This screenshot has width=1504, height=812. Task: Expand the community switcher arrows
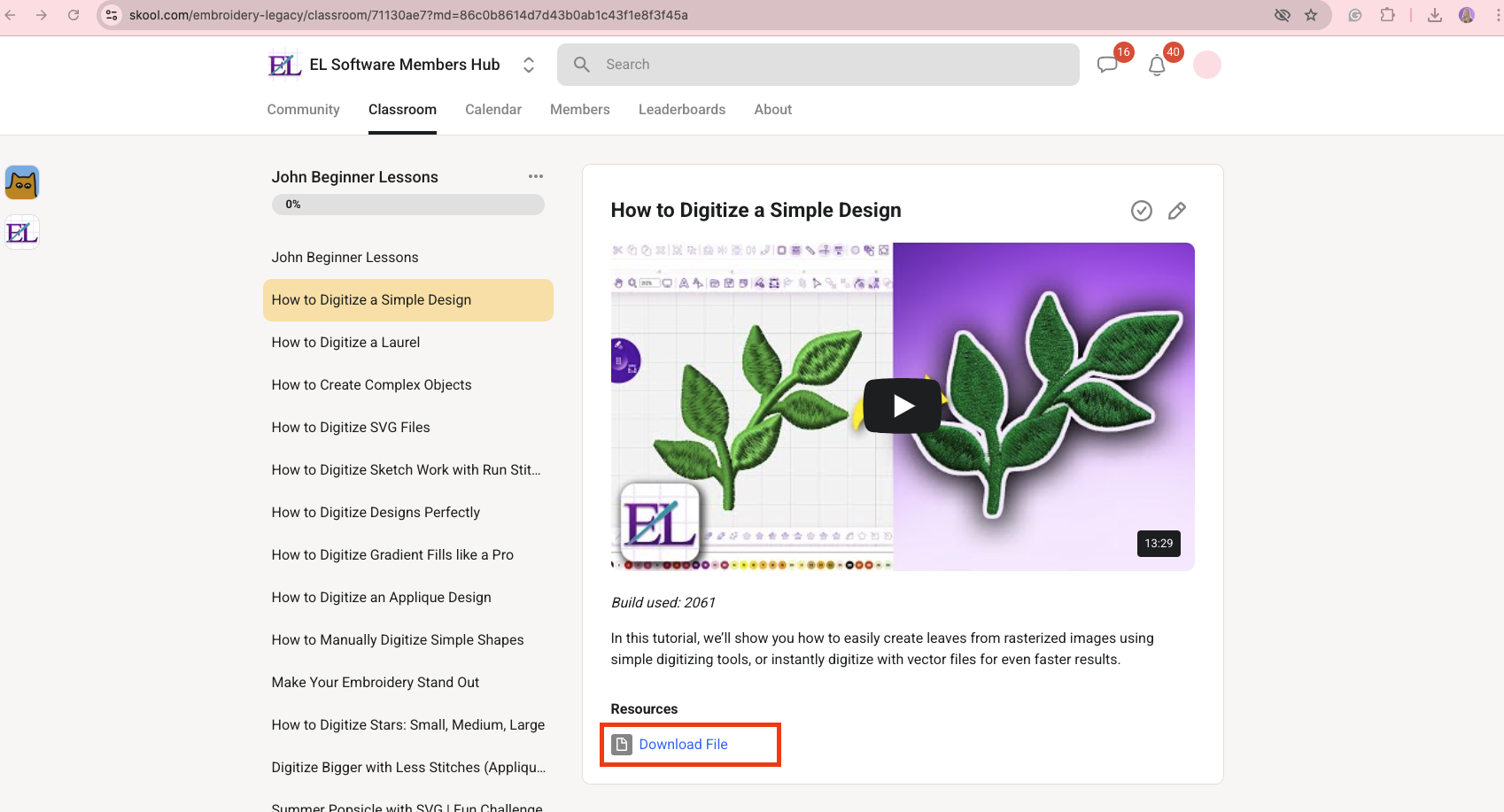click(529, 65)
